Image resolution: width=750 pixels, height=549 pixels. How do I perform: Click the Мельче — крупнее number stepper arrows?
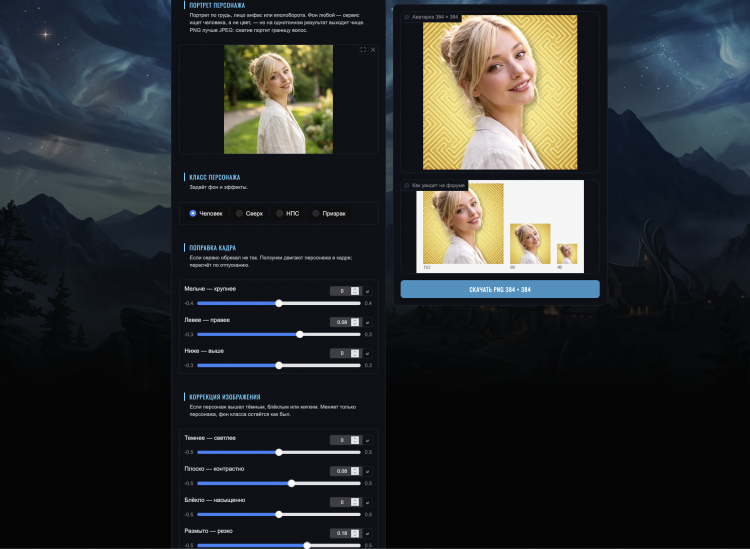coord(355,291)
